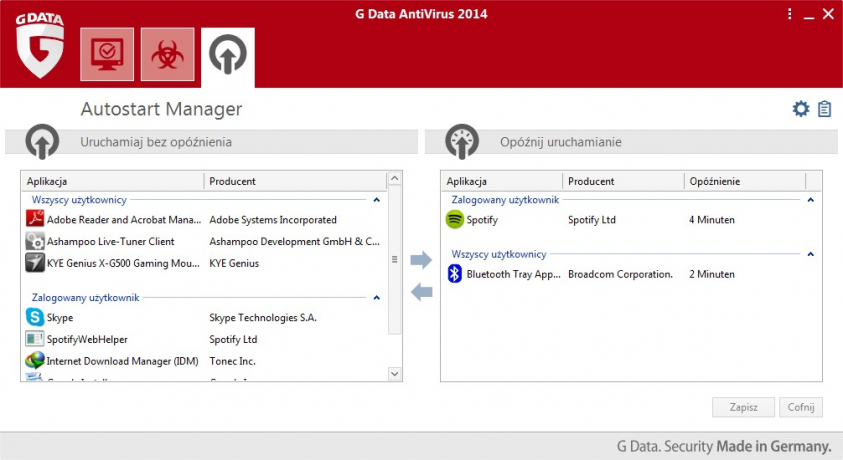Viewport: 843px width, 460px height.
Task: Click Broadcom Corporation. producer cell
Action: tap(620, 274)
